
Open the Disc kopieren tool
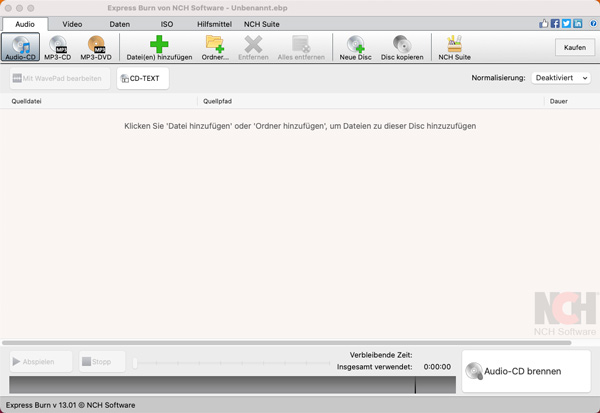click(402, 47)
